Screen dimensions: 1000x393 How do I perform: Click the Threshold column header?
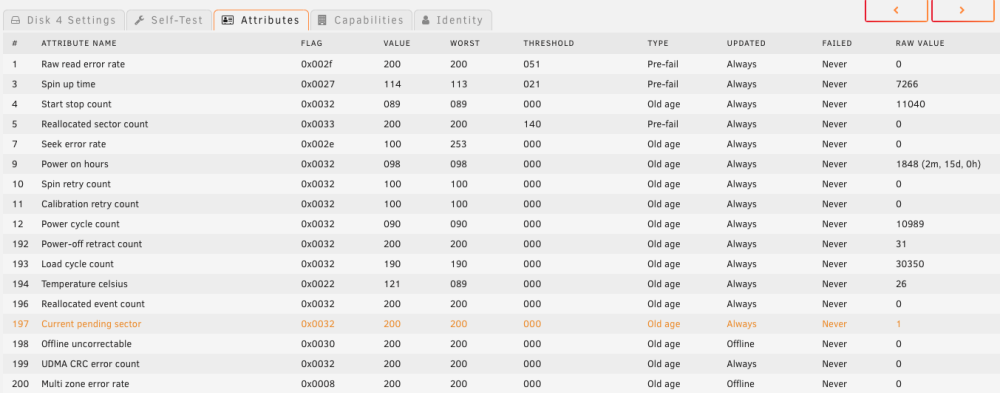(x=548, y=43)
